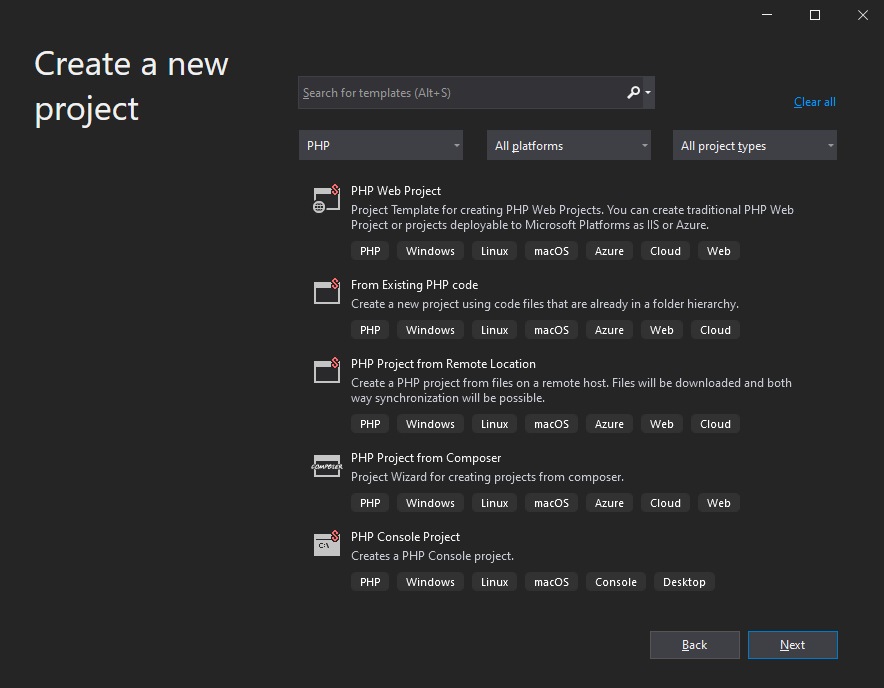Open the All project types dropdown

pos(754,145)
